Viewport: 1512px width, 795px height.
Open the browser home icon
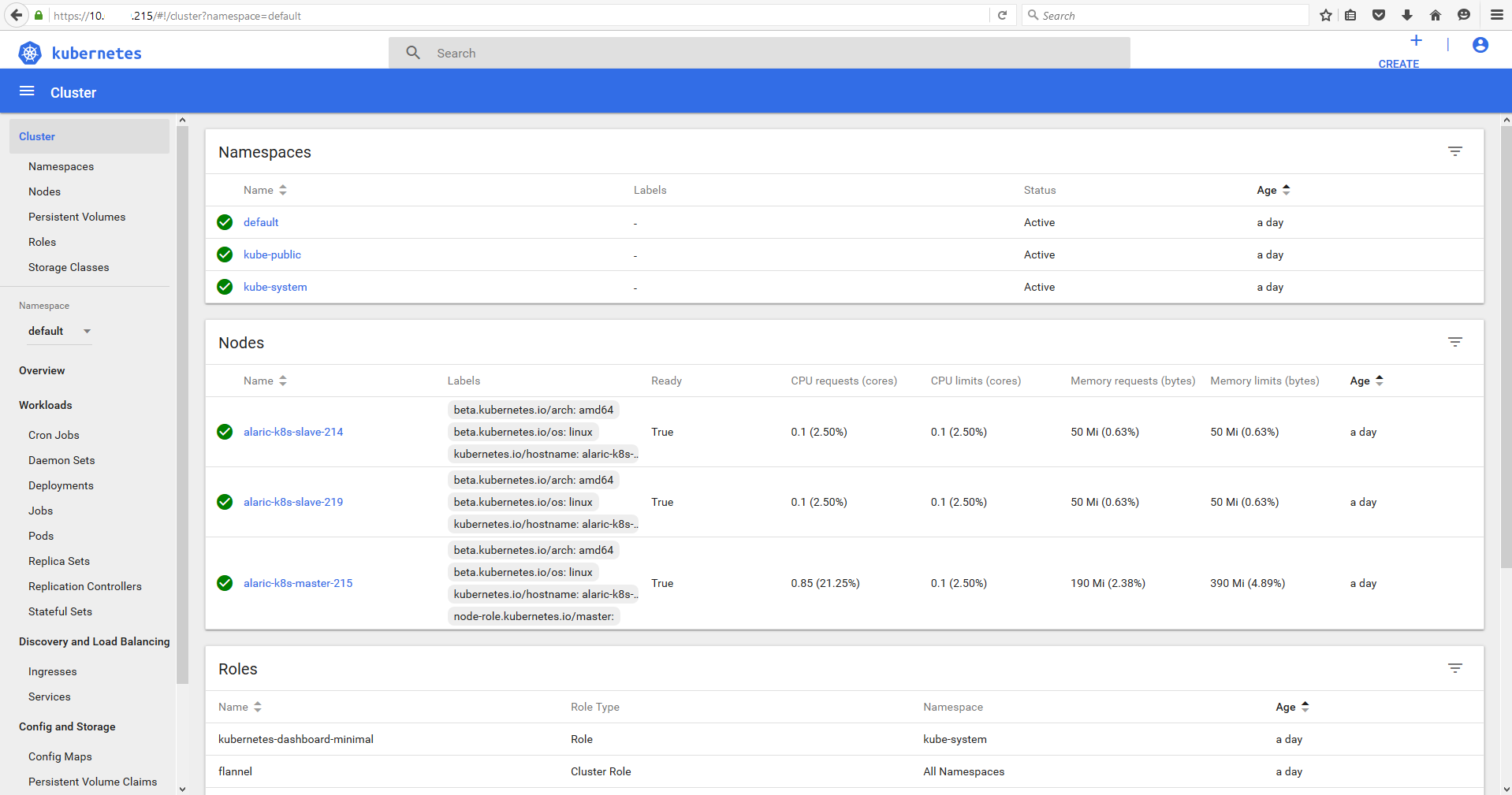click(1435, 15)
